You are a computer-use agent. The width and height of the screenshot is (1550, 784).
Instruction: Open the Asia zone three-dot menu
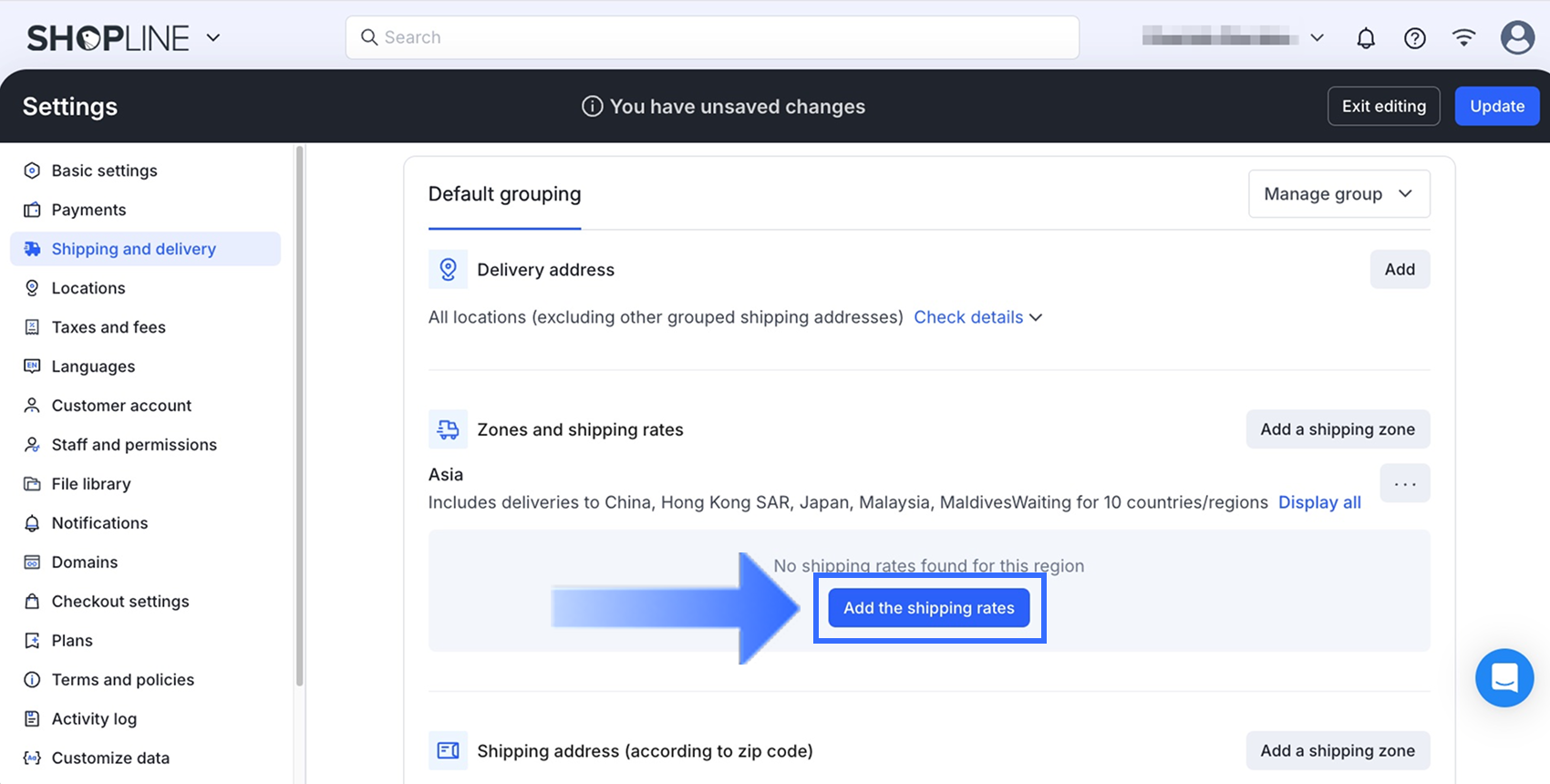[x=1404, y=484]
